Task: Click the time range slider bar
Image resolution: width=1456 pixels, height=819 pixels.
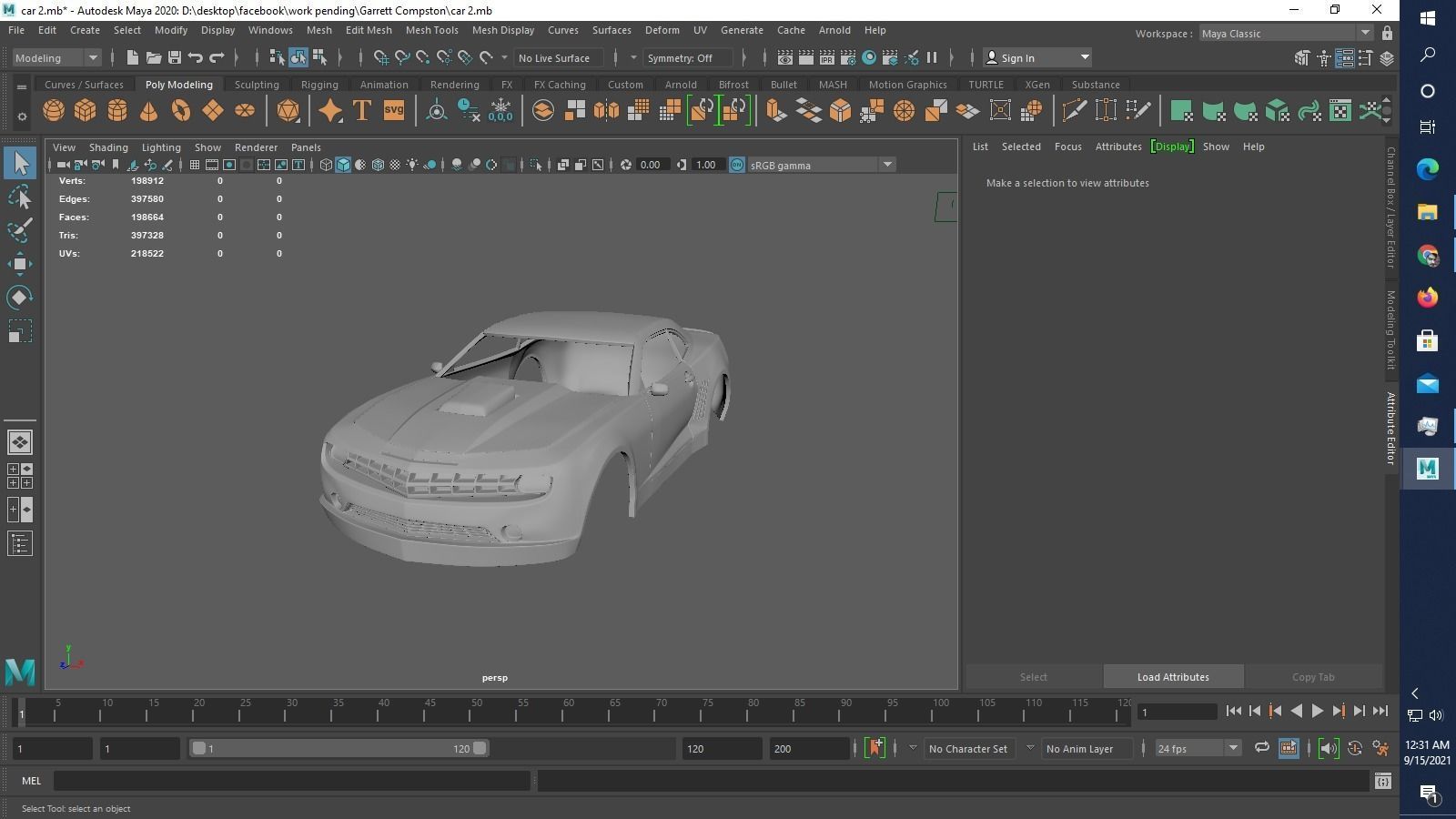Action: [339, 748]
